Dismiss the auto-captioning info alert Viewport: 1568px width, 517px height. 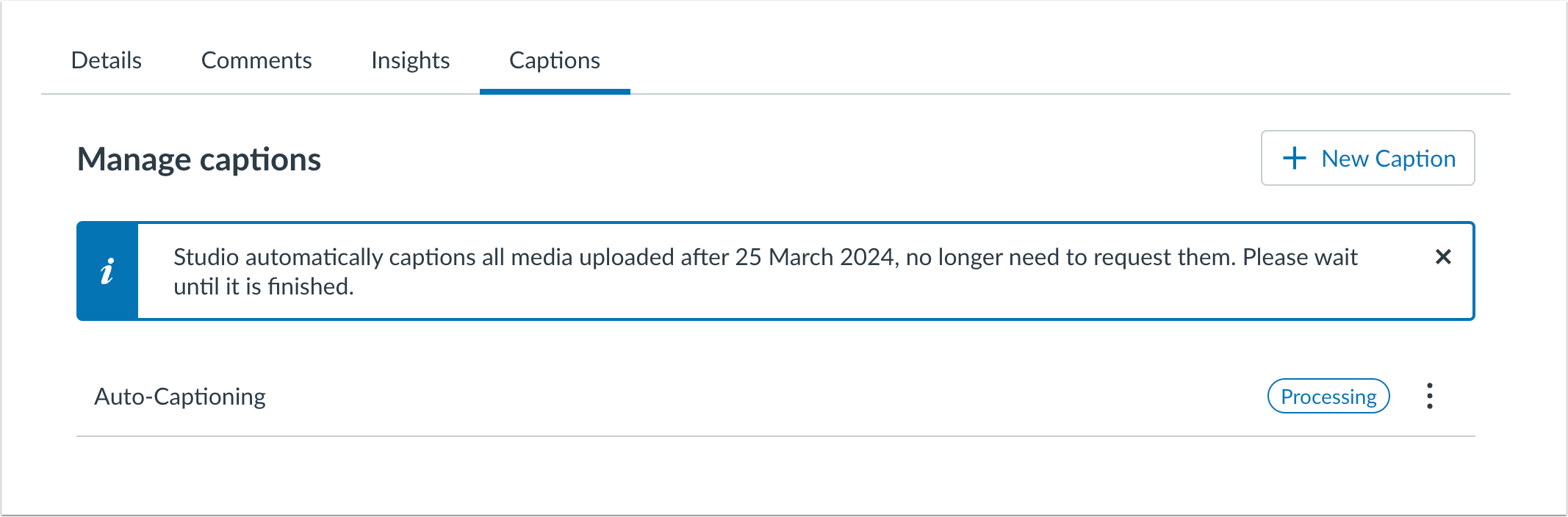click(1442, 257)
